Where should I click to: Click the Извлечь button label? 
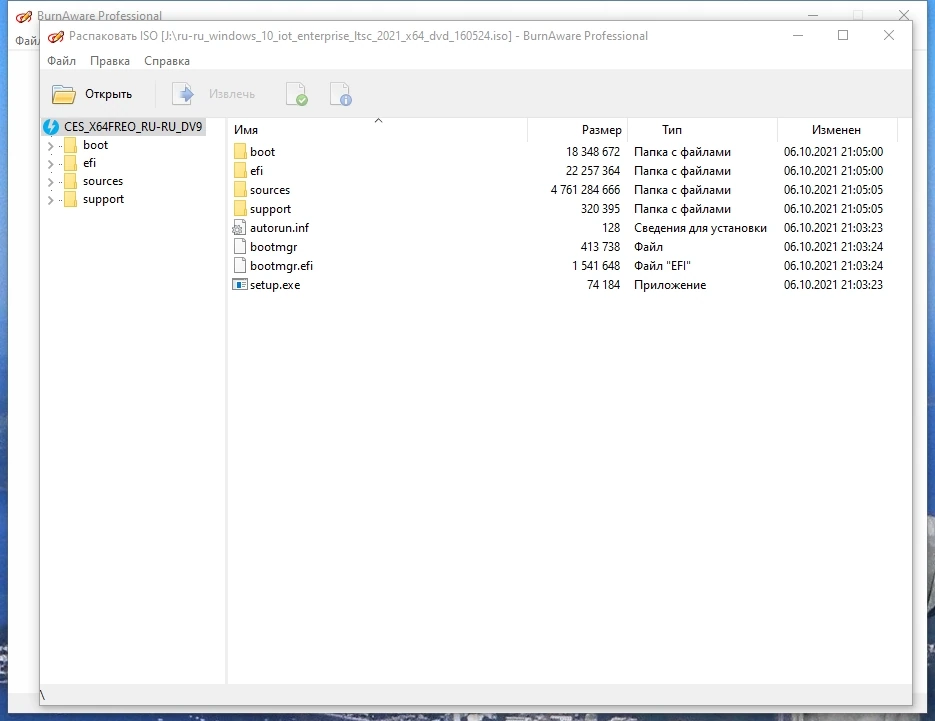[x=232, y=94]
